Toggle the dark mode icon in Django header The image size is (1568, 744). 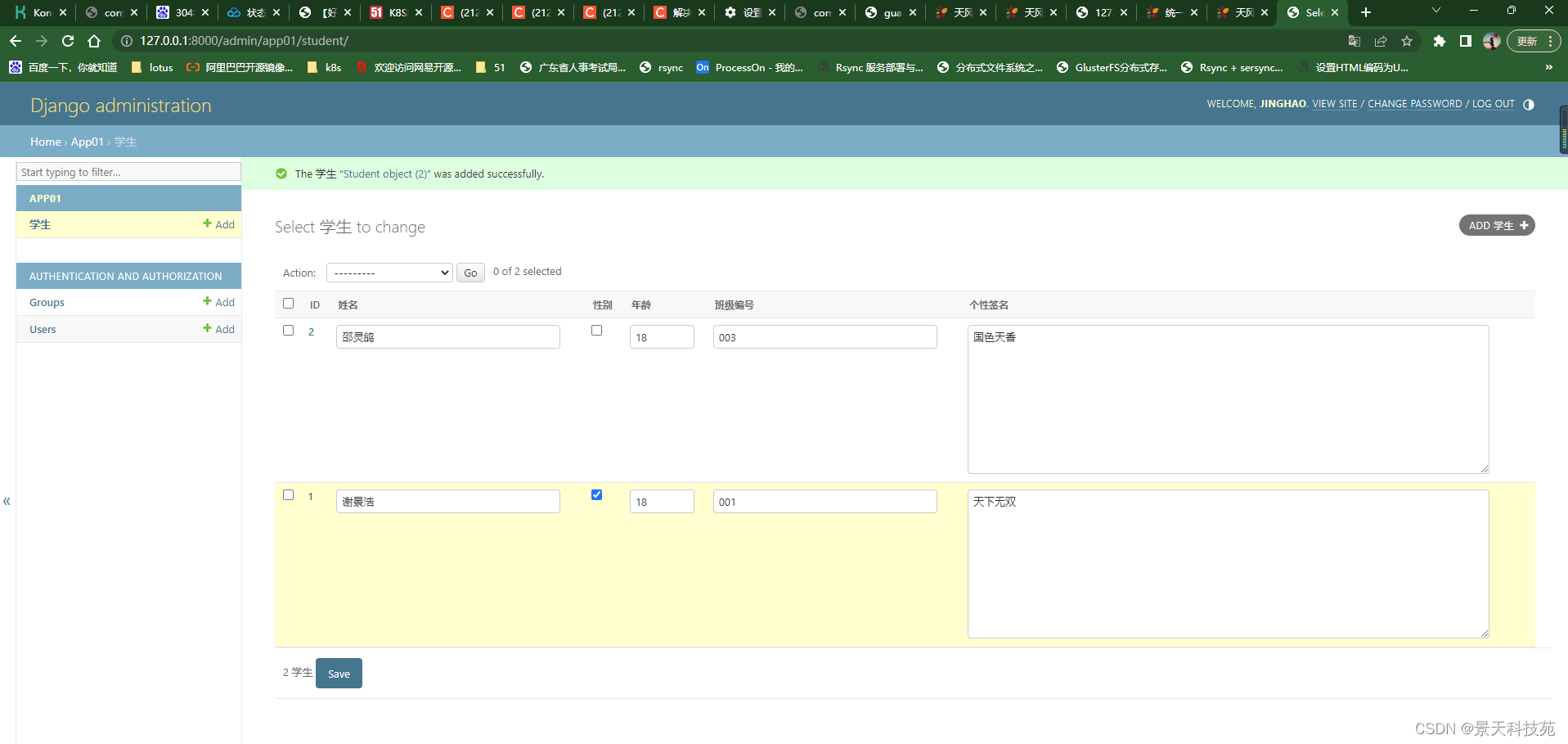(x=1529, y=105)
